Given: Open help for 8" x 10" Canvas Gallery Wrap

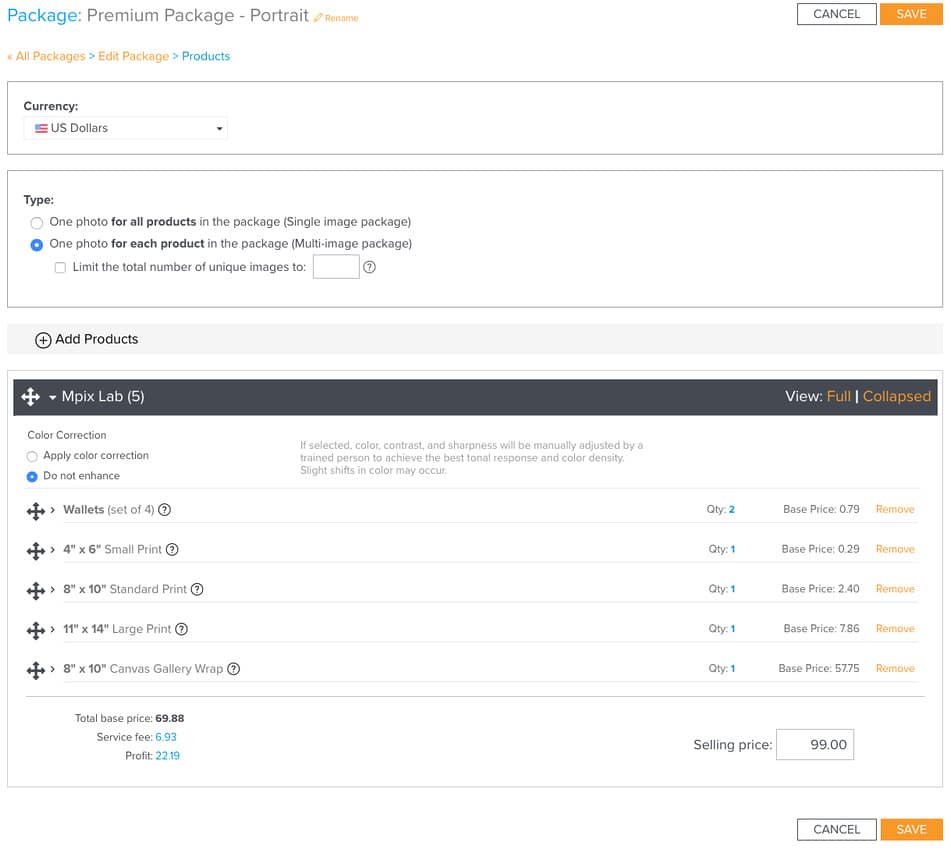Looking at the screenshot, I should (x=234, y=669).
